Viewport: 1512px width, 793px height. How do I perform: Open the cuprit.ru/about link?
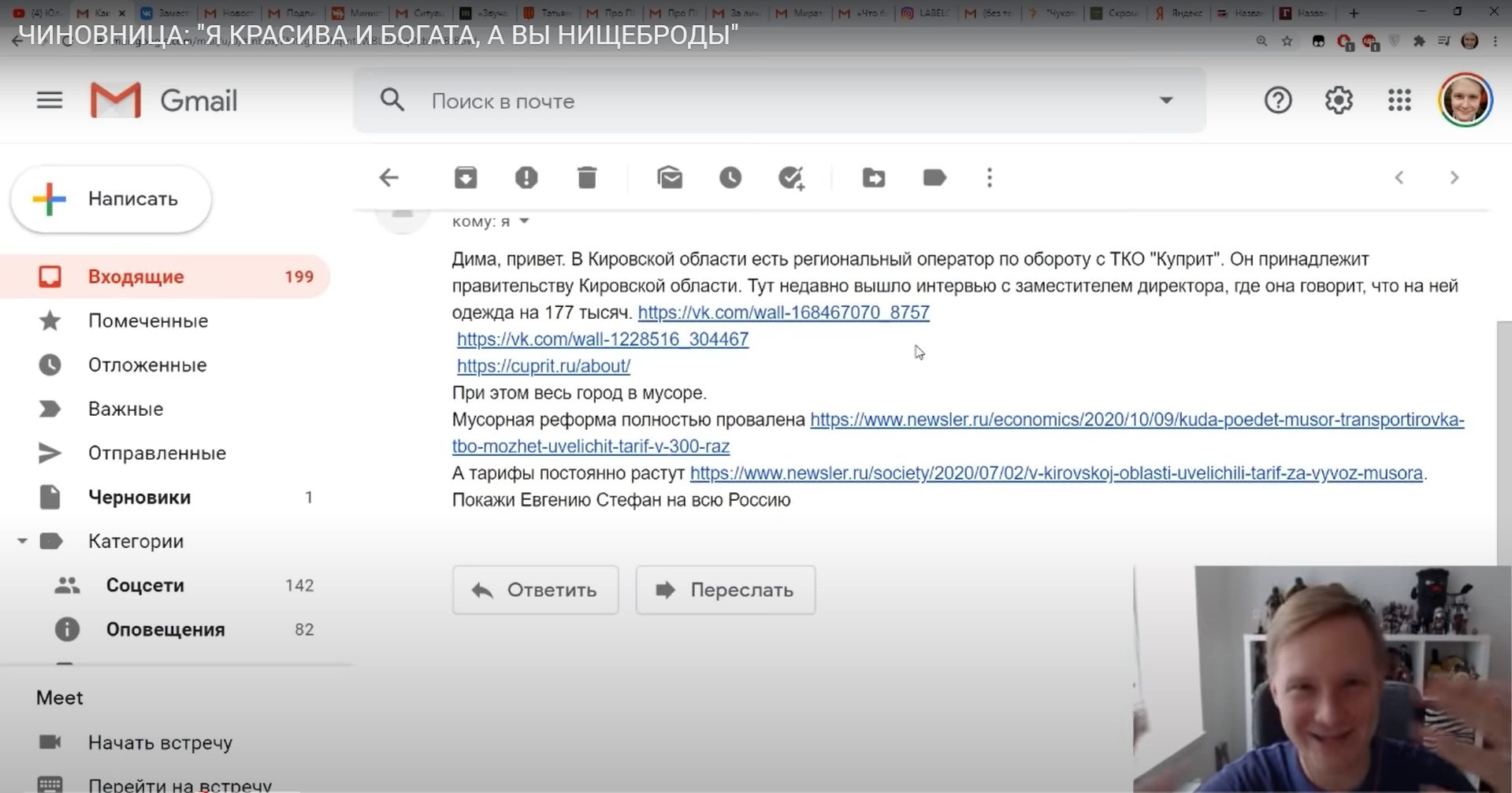[544, 366]
